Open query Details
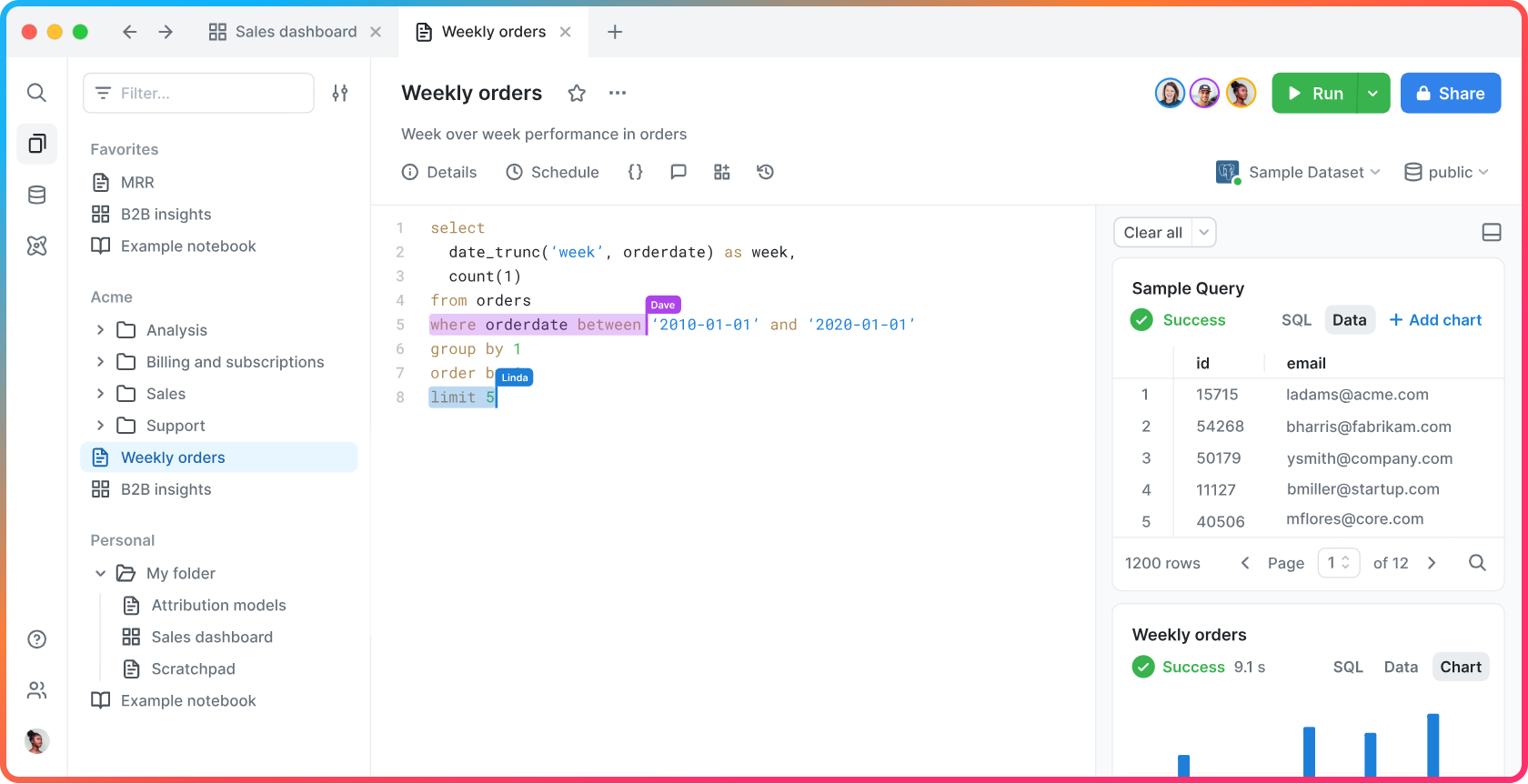Viewport: 1528px width, 784px height. [x=439, y=172]
